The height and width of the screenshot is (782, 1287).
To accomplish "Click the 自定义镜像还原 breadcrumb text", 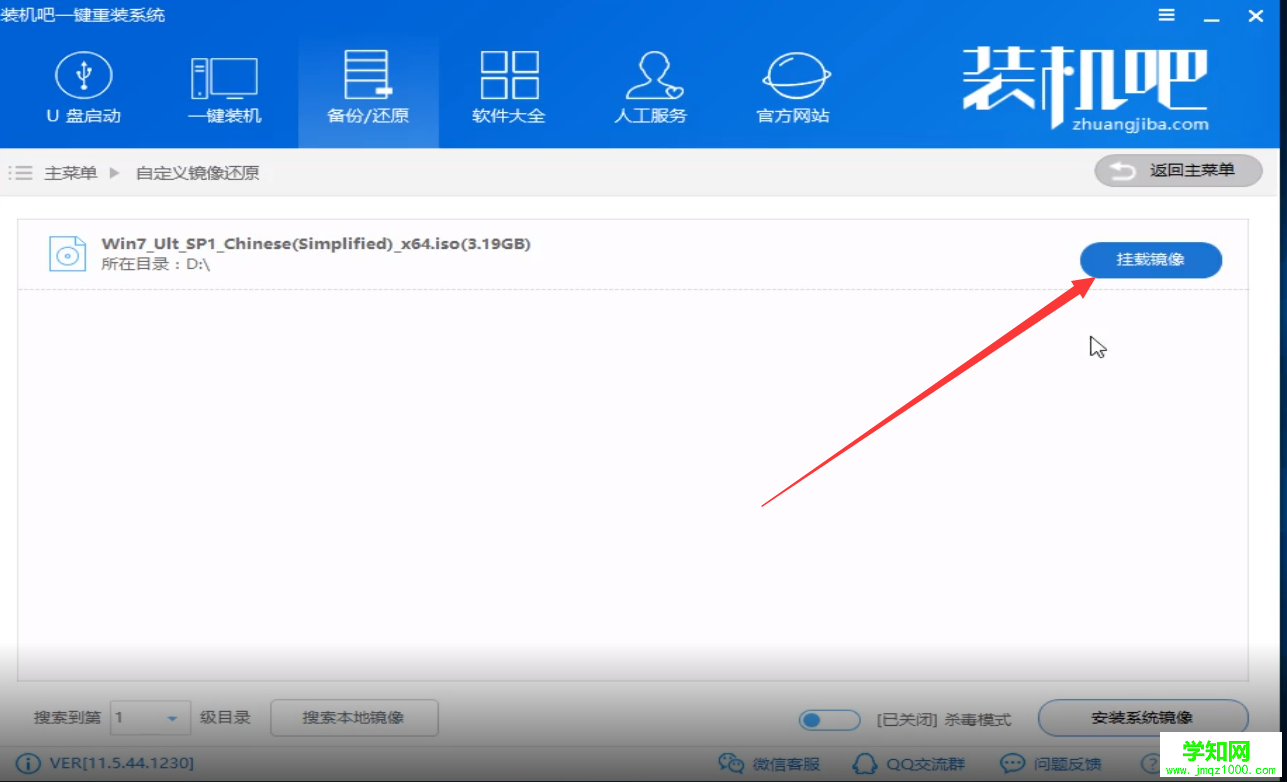I will click(197, 173).
